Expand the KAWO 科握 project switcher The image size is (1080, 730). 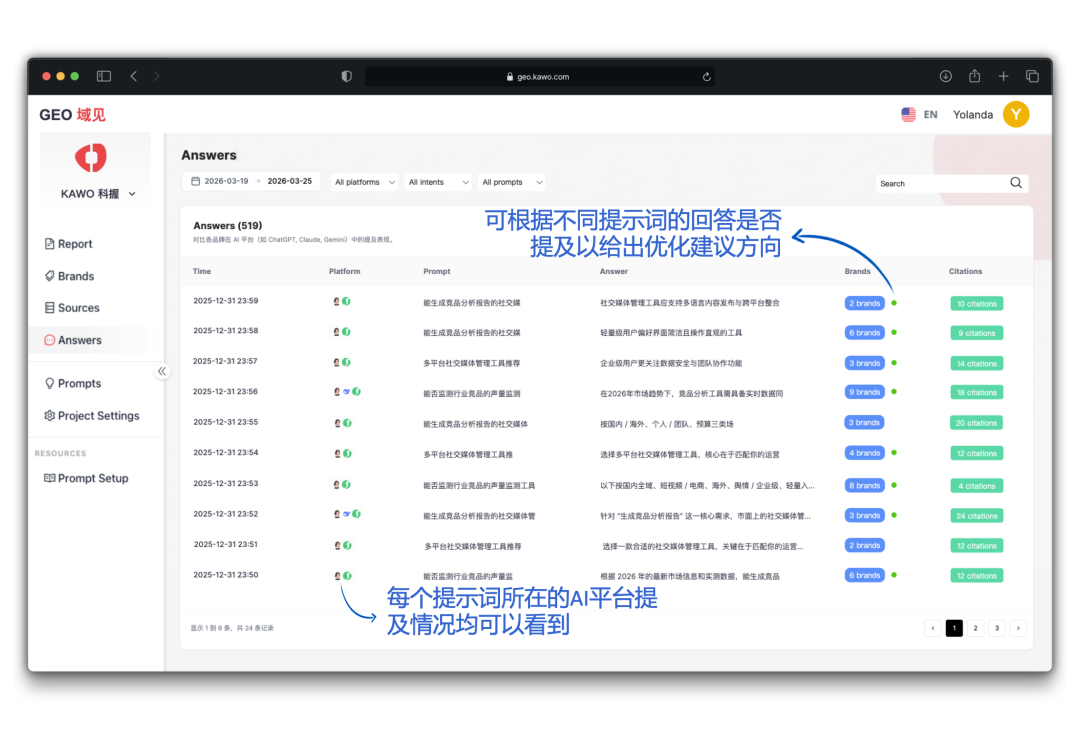[96, 194]
